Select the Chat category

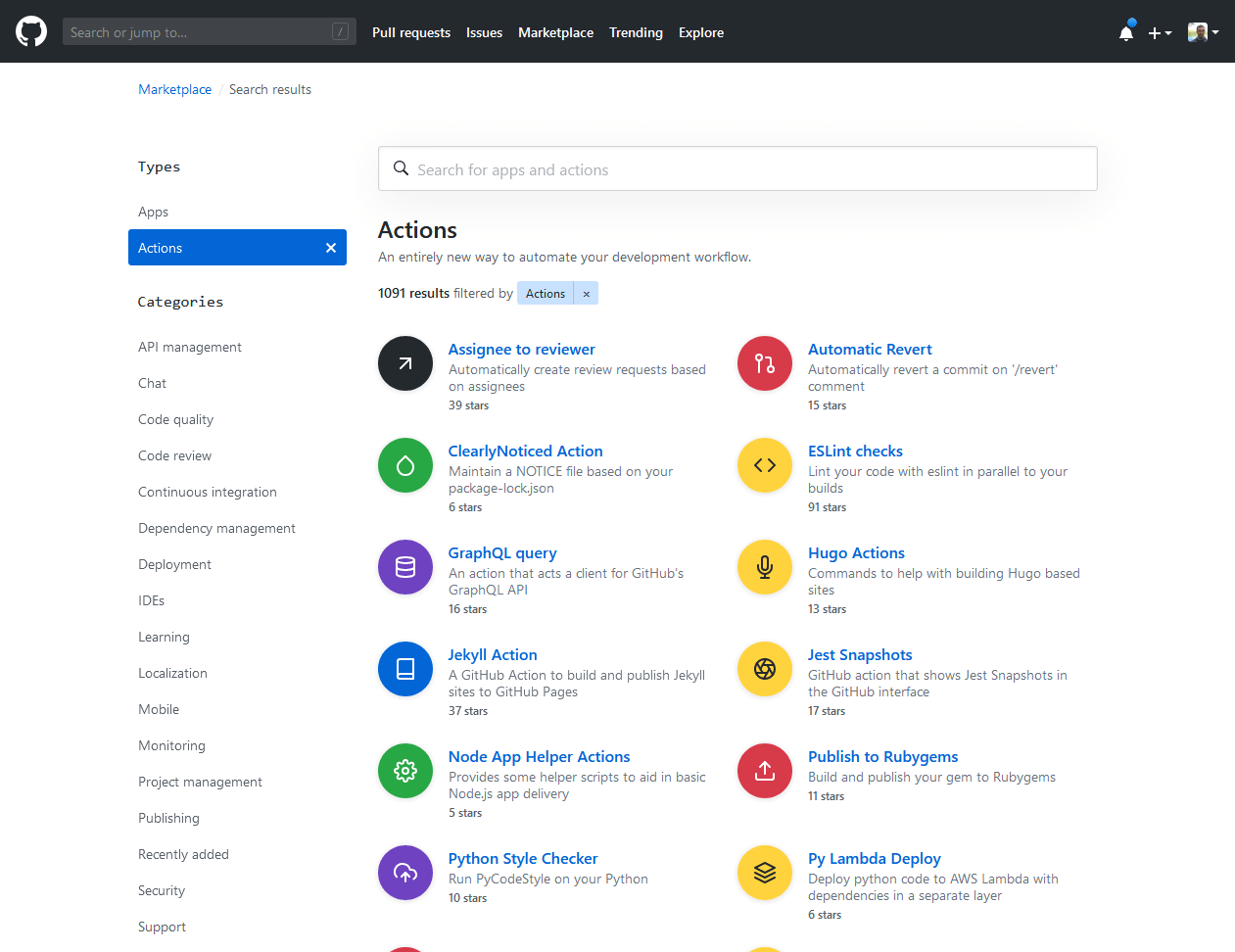152,383
